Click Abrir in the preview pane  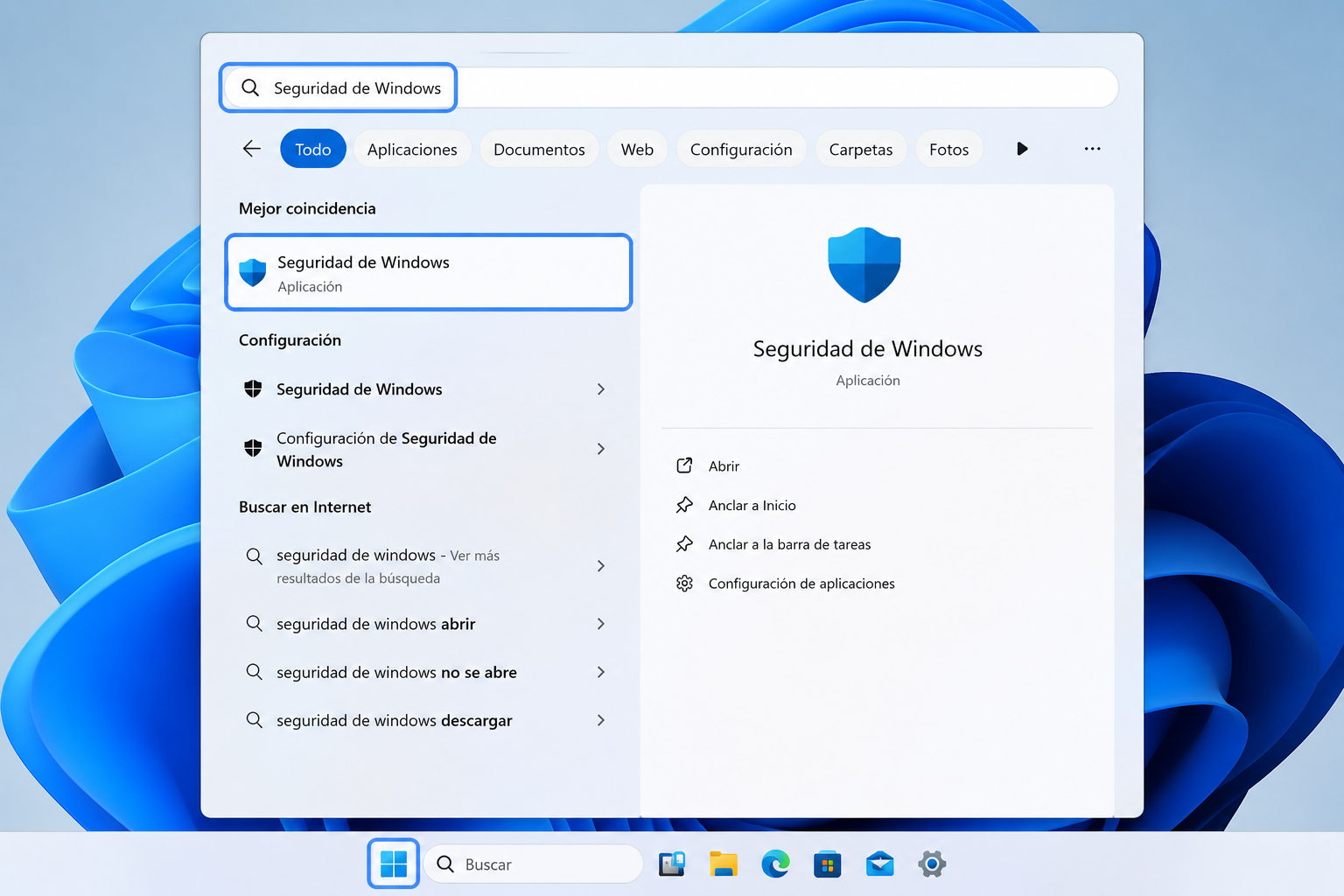pos(724,466)
